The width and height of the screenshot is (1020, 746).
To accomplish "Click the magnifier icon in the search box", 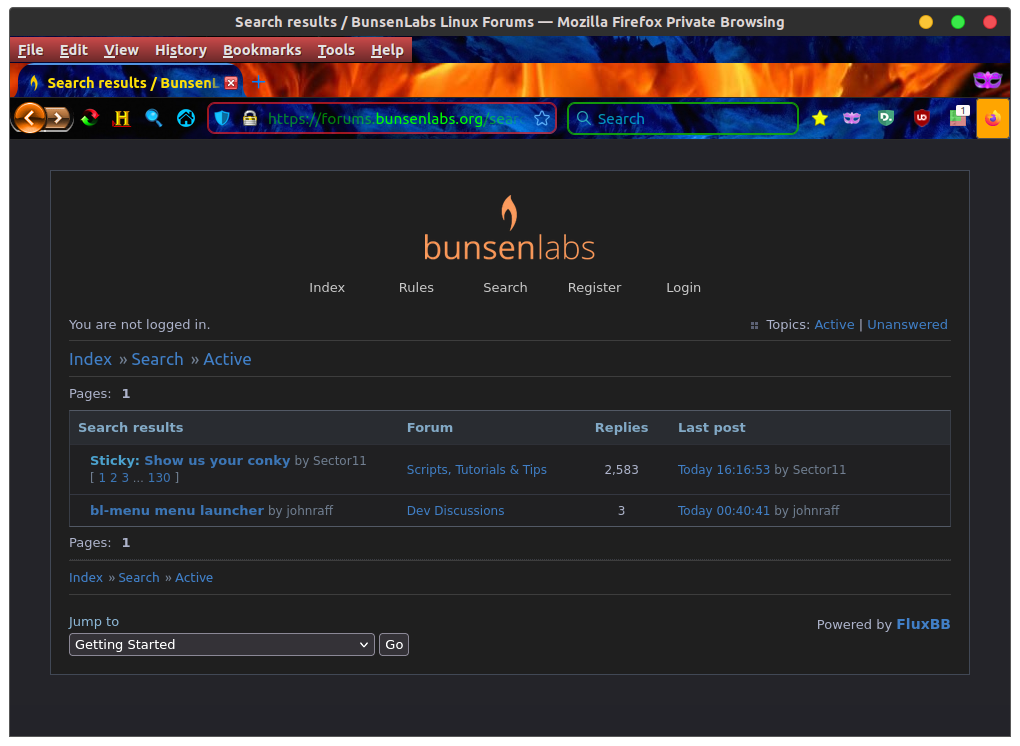I will tap(584, 118).
